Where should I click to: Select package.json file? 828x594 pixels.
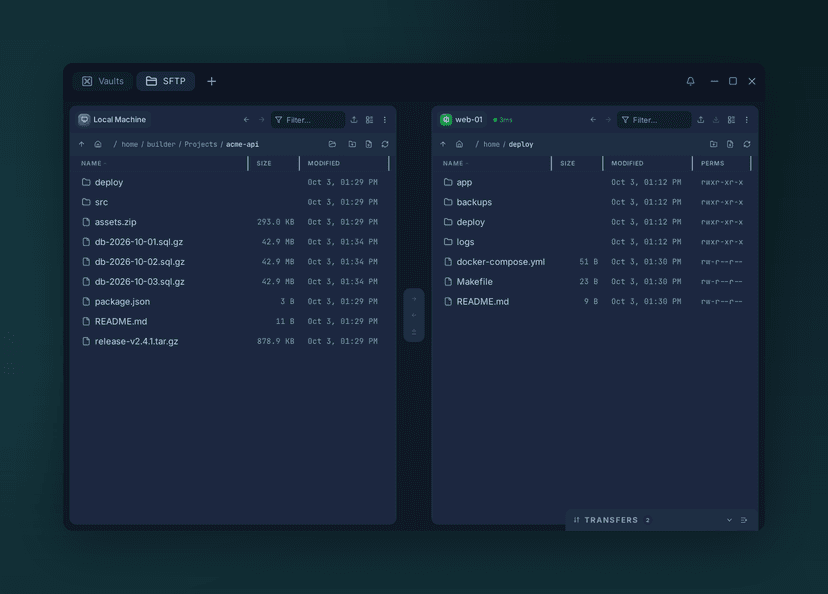[233, 301]
